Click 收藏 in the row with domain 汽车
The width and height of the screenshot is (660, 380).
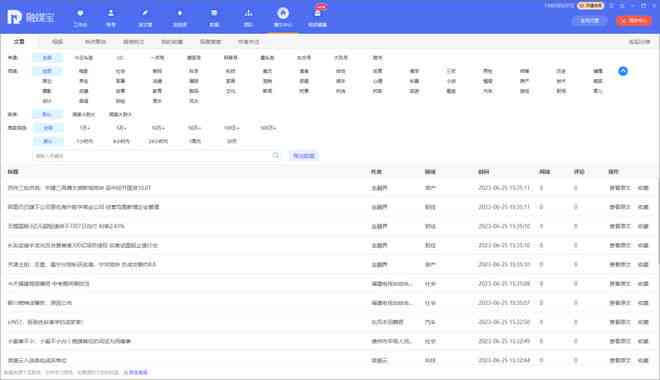[643, 322]
